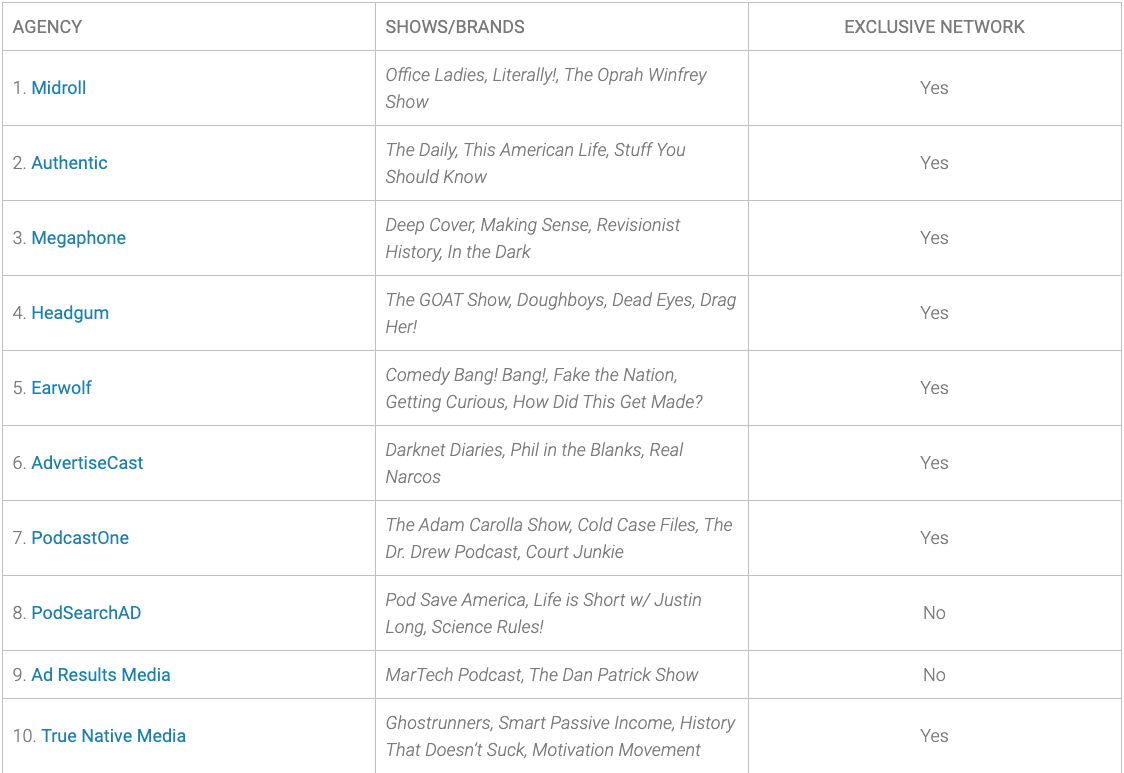The width and height of the screenshot is (1124, 773).
Task: Open the Ad Results Media link
Action: click(101, 675)
